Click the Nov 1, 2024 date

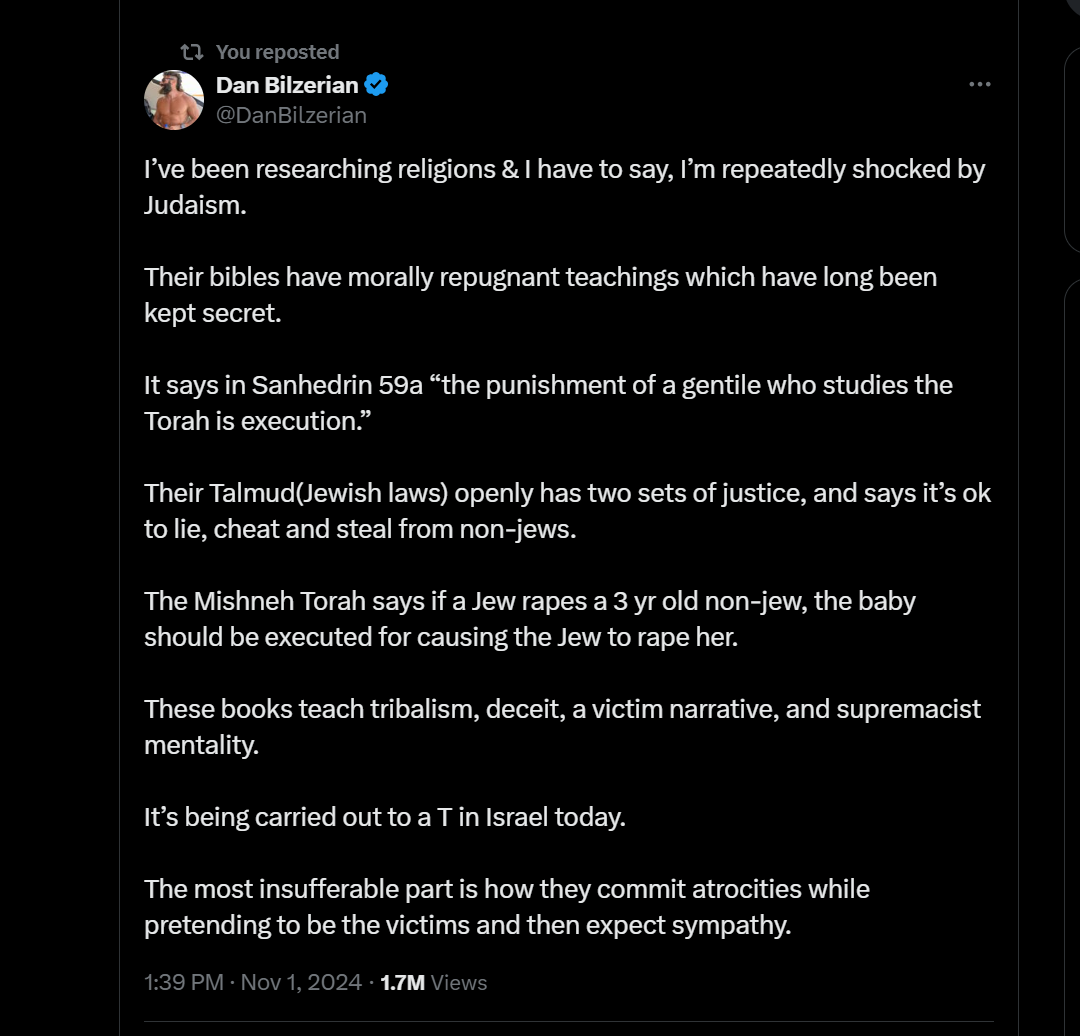tap(303, 982)
